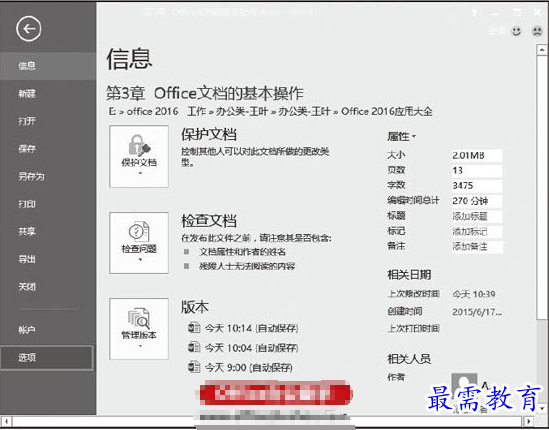Click the horizontal scrollbar right arrow
The height and width of the screenshot is (430, 549).
pos(529,421)
